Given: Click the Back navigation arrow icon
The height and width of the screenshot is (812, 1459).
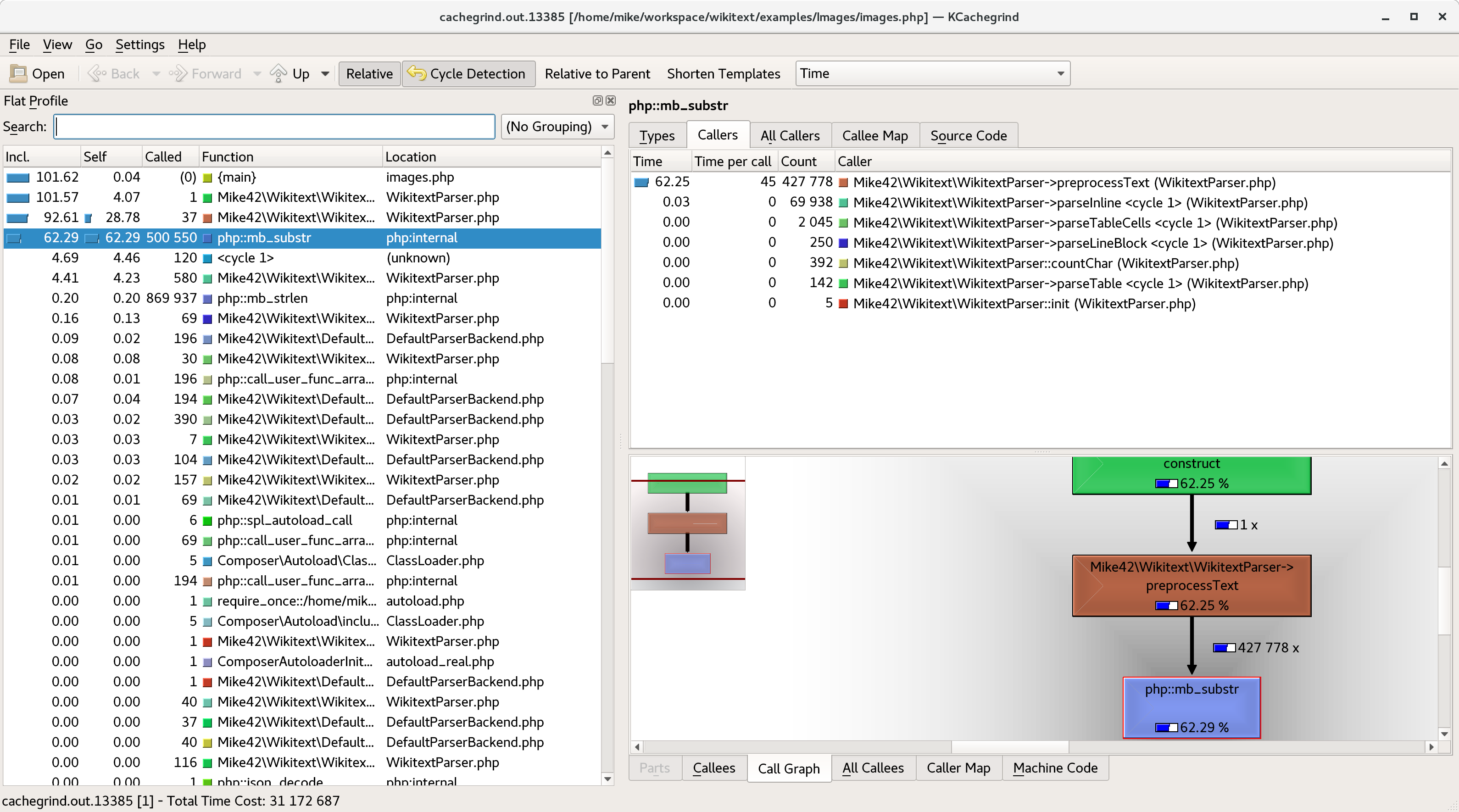Looking at the screenshot, I should tap(97, 73).
